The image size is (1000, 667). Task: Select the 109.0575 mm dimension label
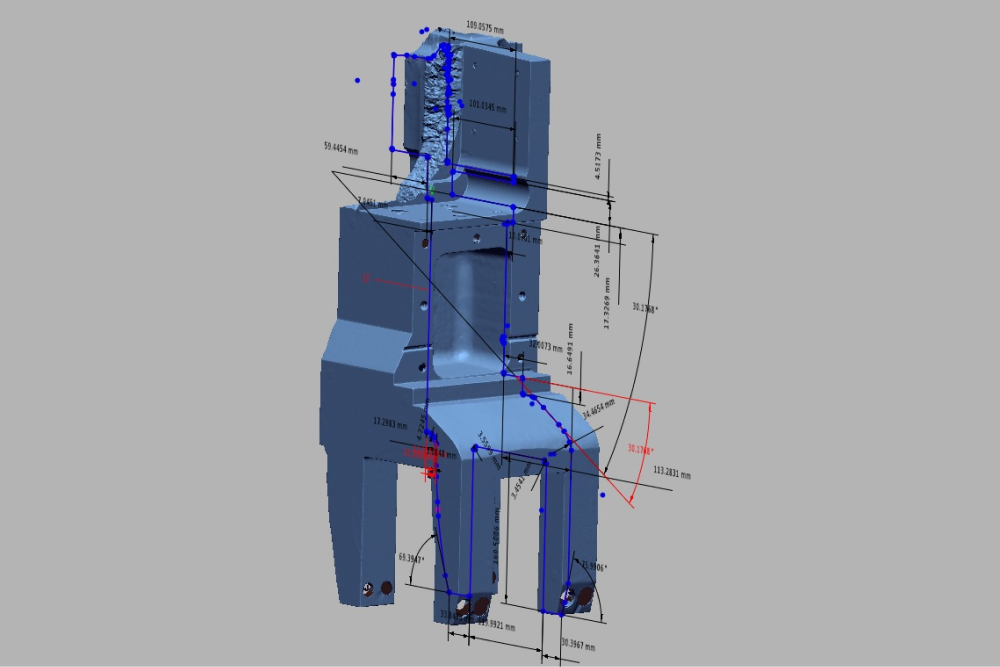click(x=485, y=27)
